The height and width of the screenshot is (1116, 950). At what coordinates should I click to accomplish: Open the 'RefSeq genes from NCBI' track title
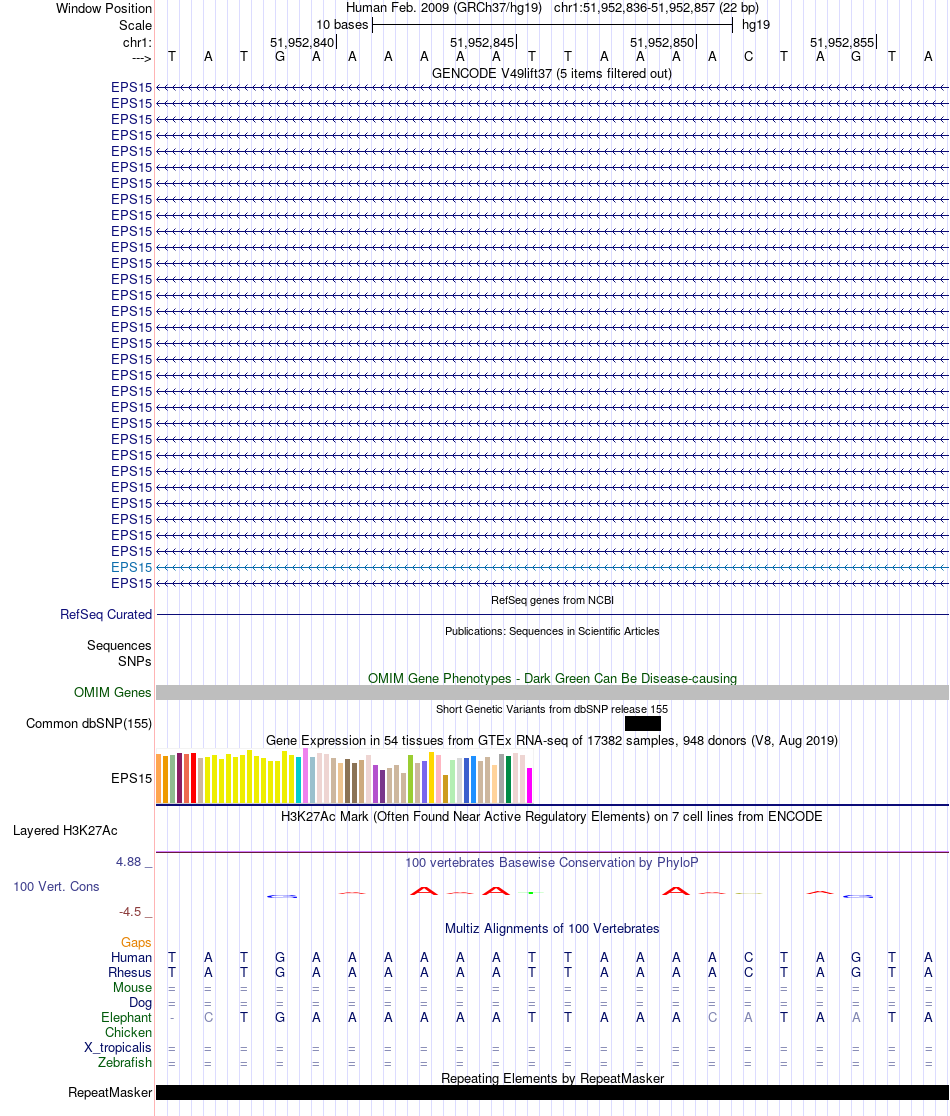(x=552, y=600)
